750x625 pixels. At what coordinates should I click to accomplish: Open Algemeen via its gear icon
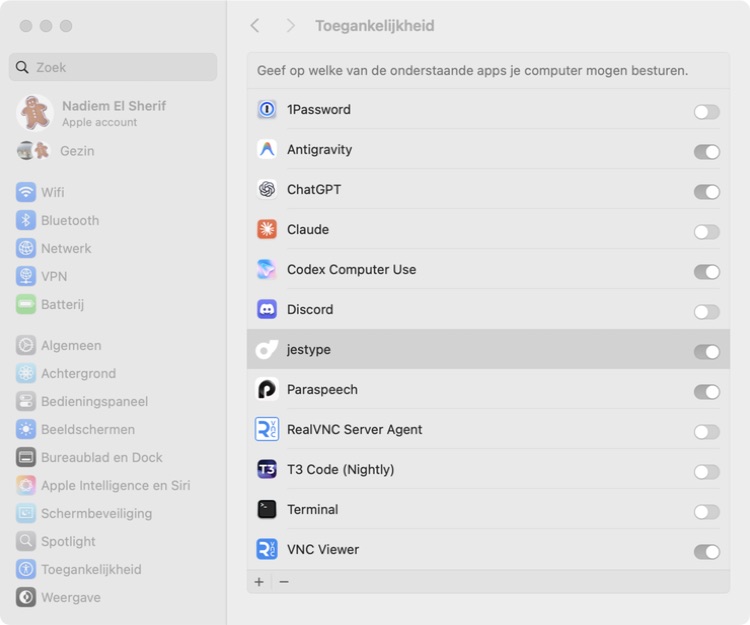point(26,345)
